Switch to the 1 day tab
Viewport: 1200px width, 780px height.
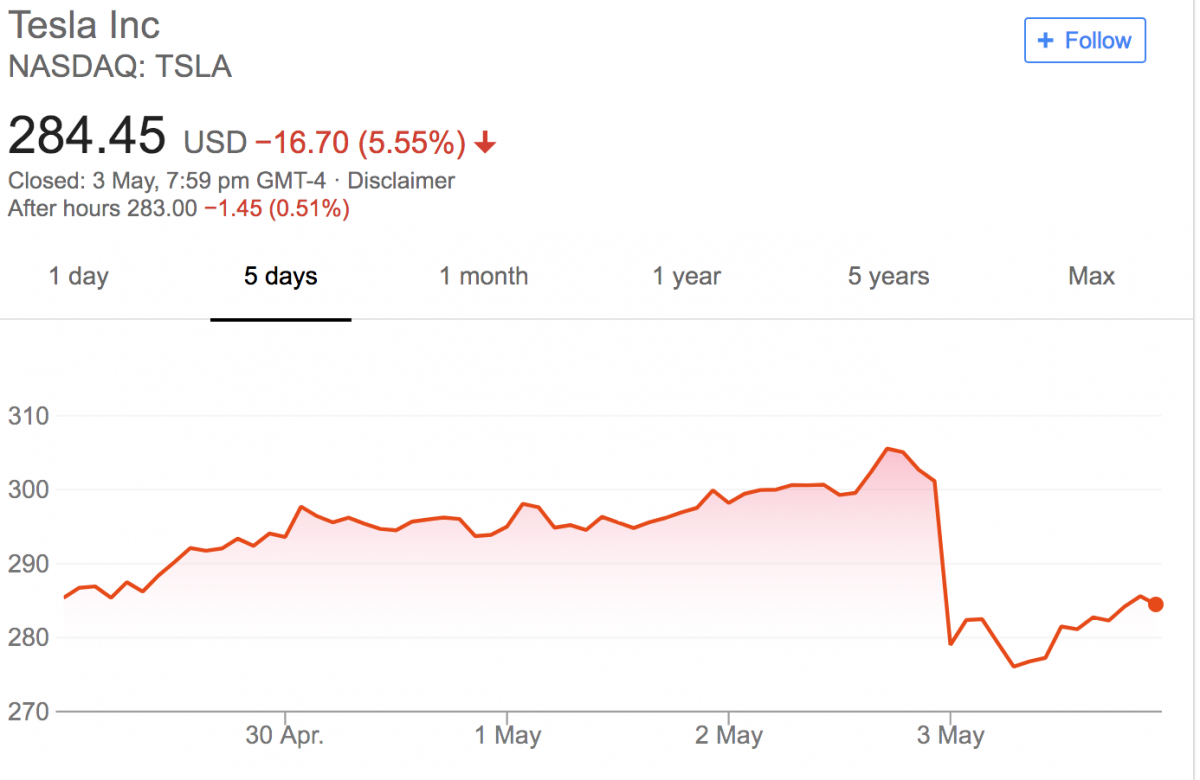coord(78,277)
